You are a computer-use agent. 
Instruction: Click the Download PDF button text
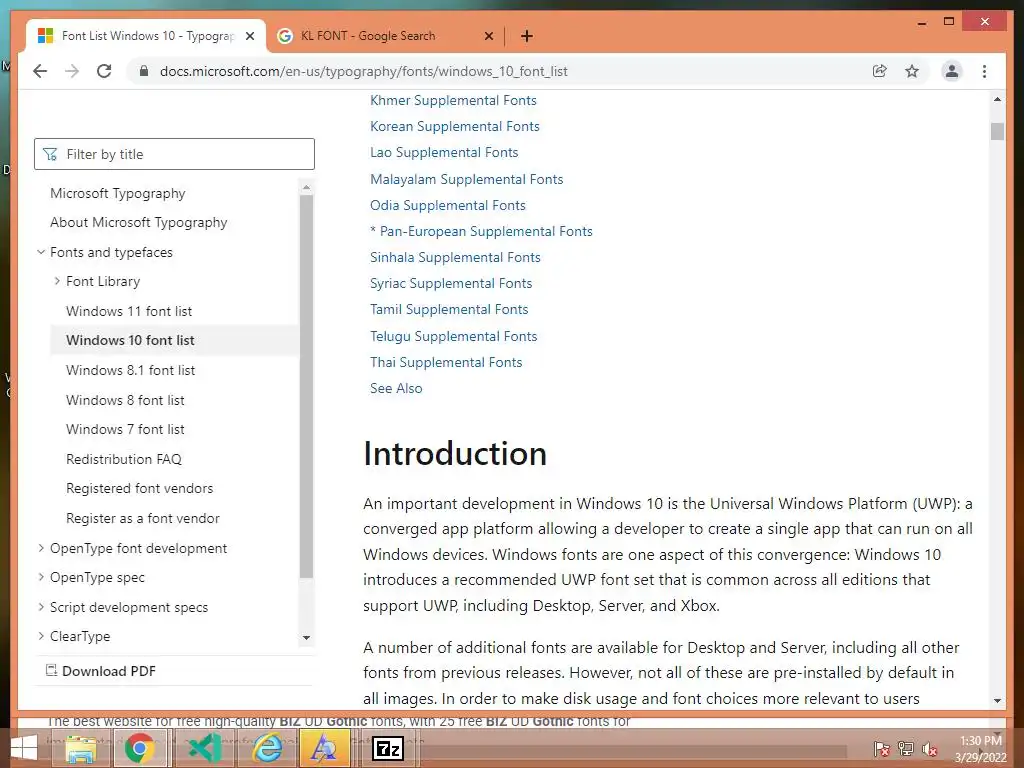pos(108,671)
